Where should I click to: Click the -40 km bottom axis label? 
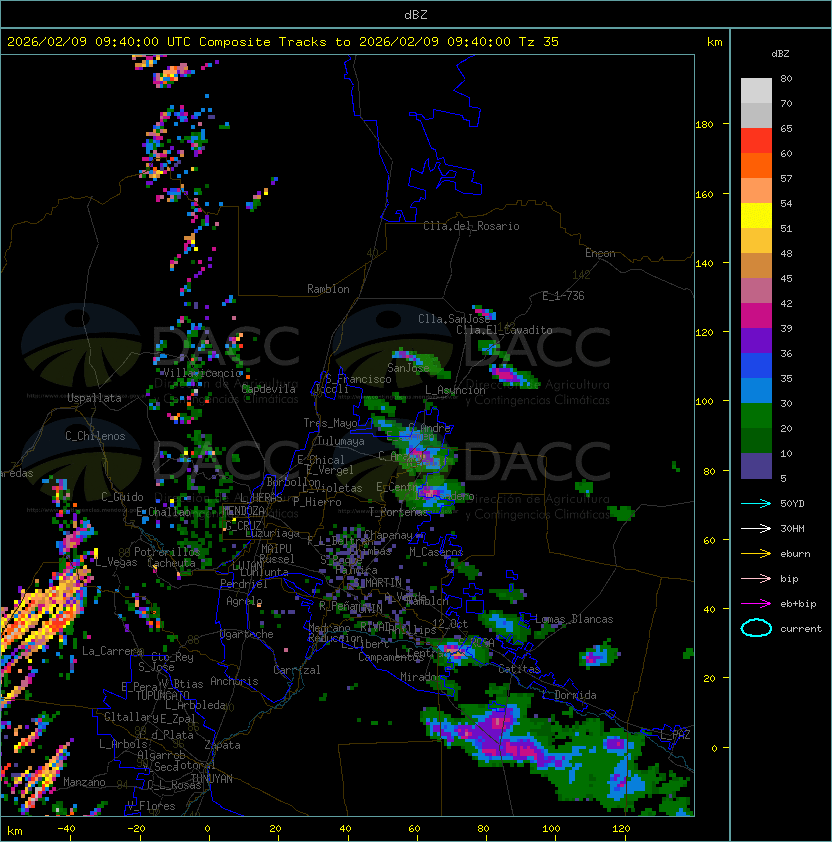66,829
